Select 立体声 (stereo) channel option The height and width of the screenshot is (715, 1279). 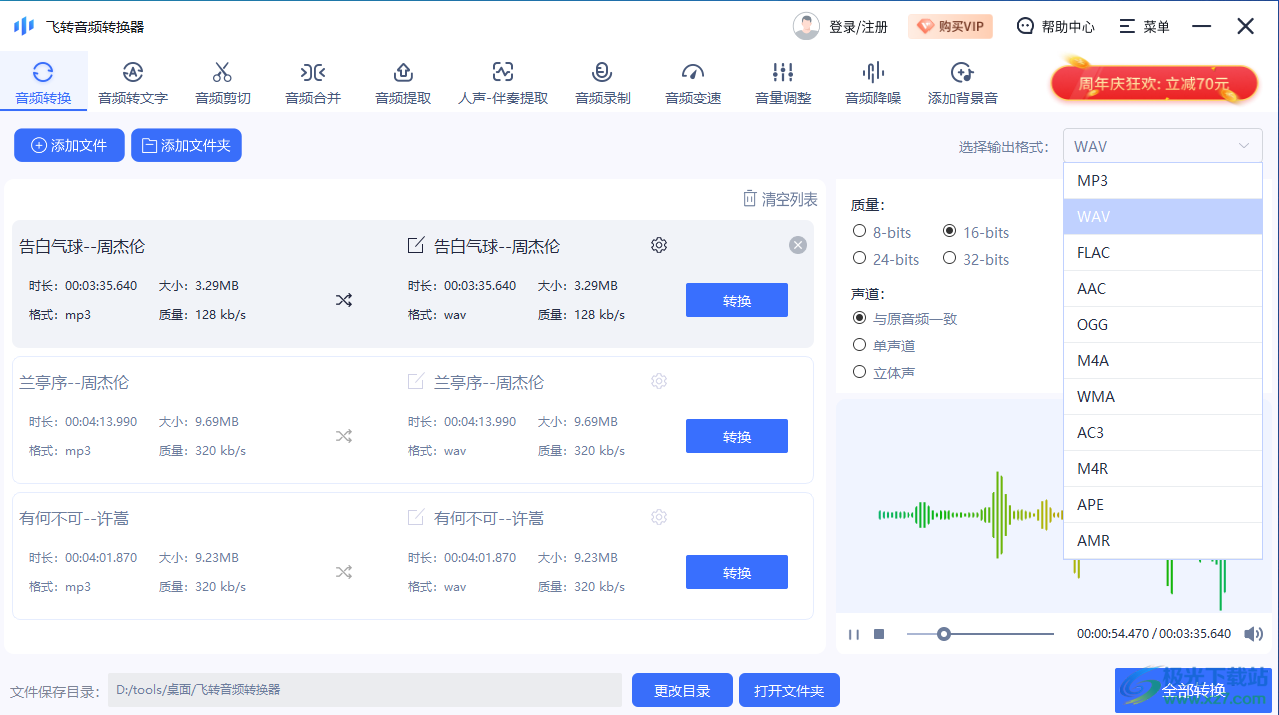(859, 371)
